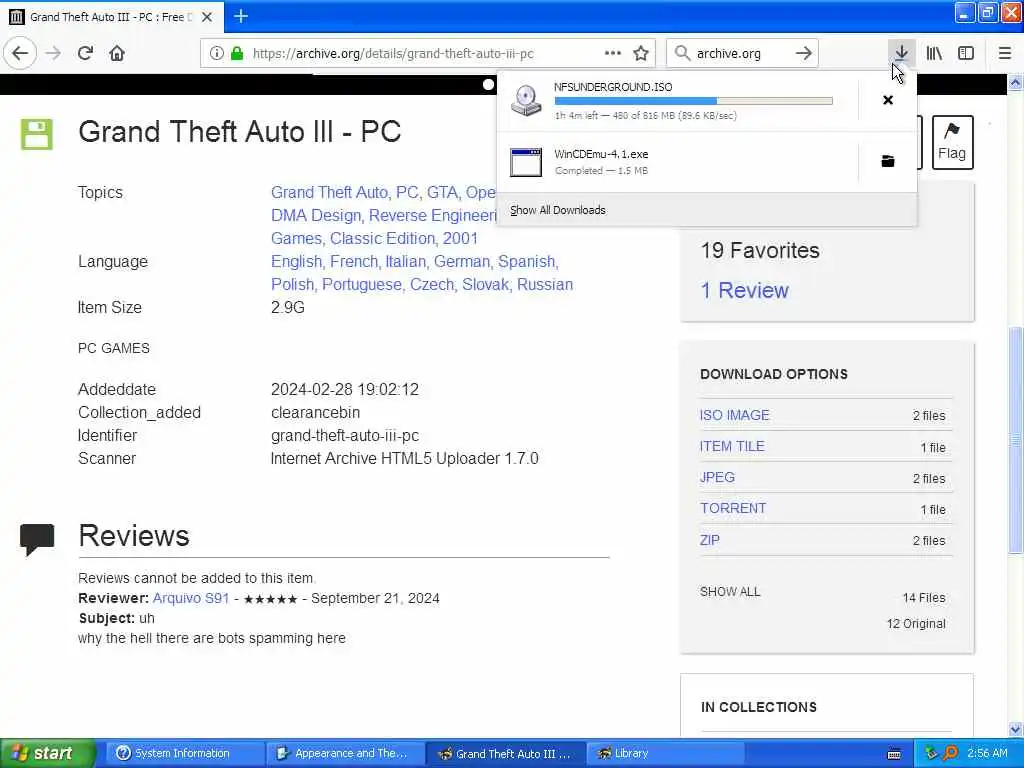Click the WinCDEmu-4.1.exe file icon

point(526,162)
